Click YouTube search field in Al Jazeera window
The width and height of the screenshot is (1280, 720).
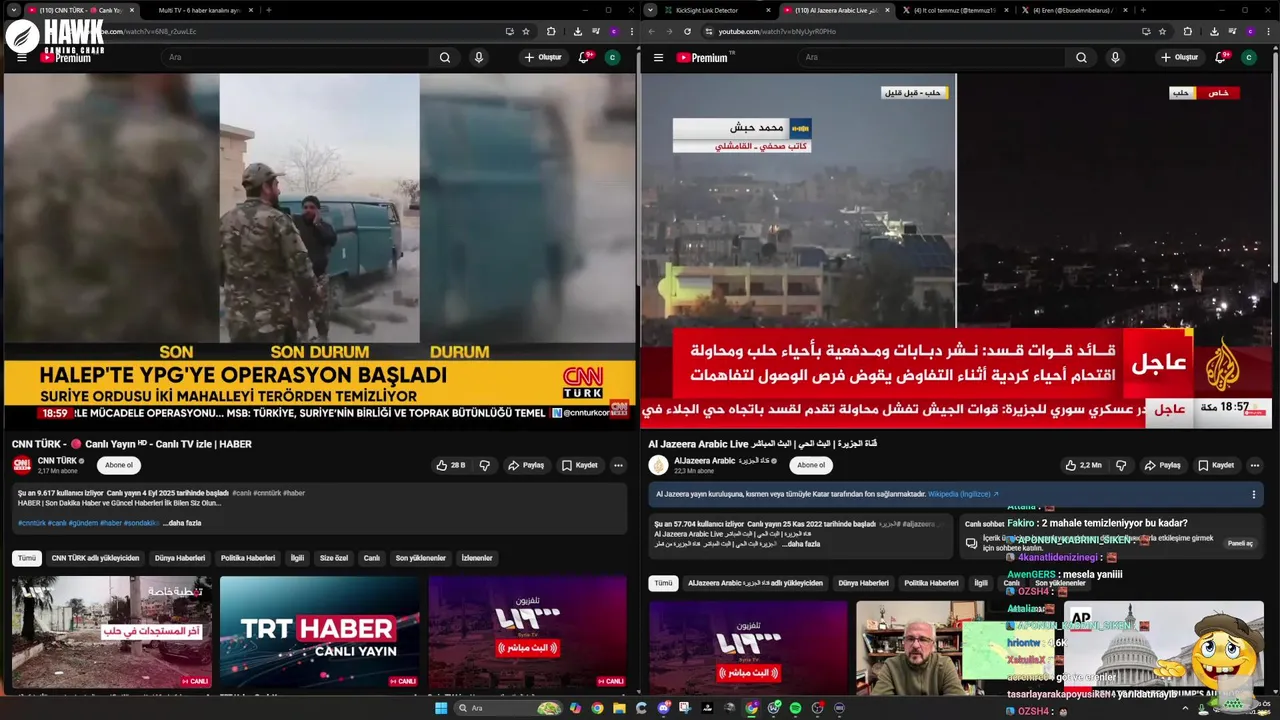(x=931, y=57)
